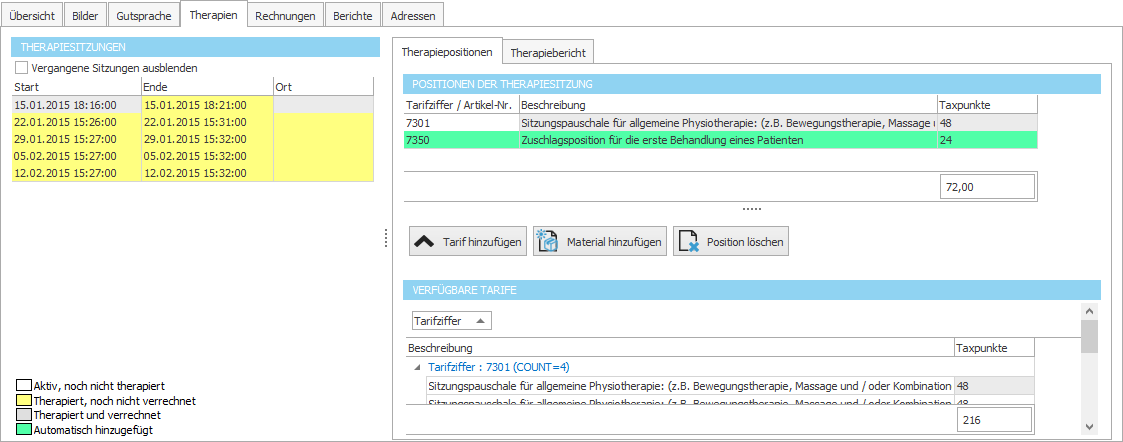Click the Taxpunkte total field showing 72,00
This screenshot has width=1123, height=442.
pos(984,186)
